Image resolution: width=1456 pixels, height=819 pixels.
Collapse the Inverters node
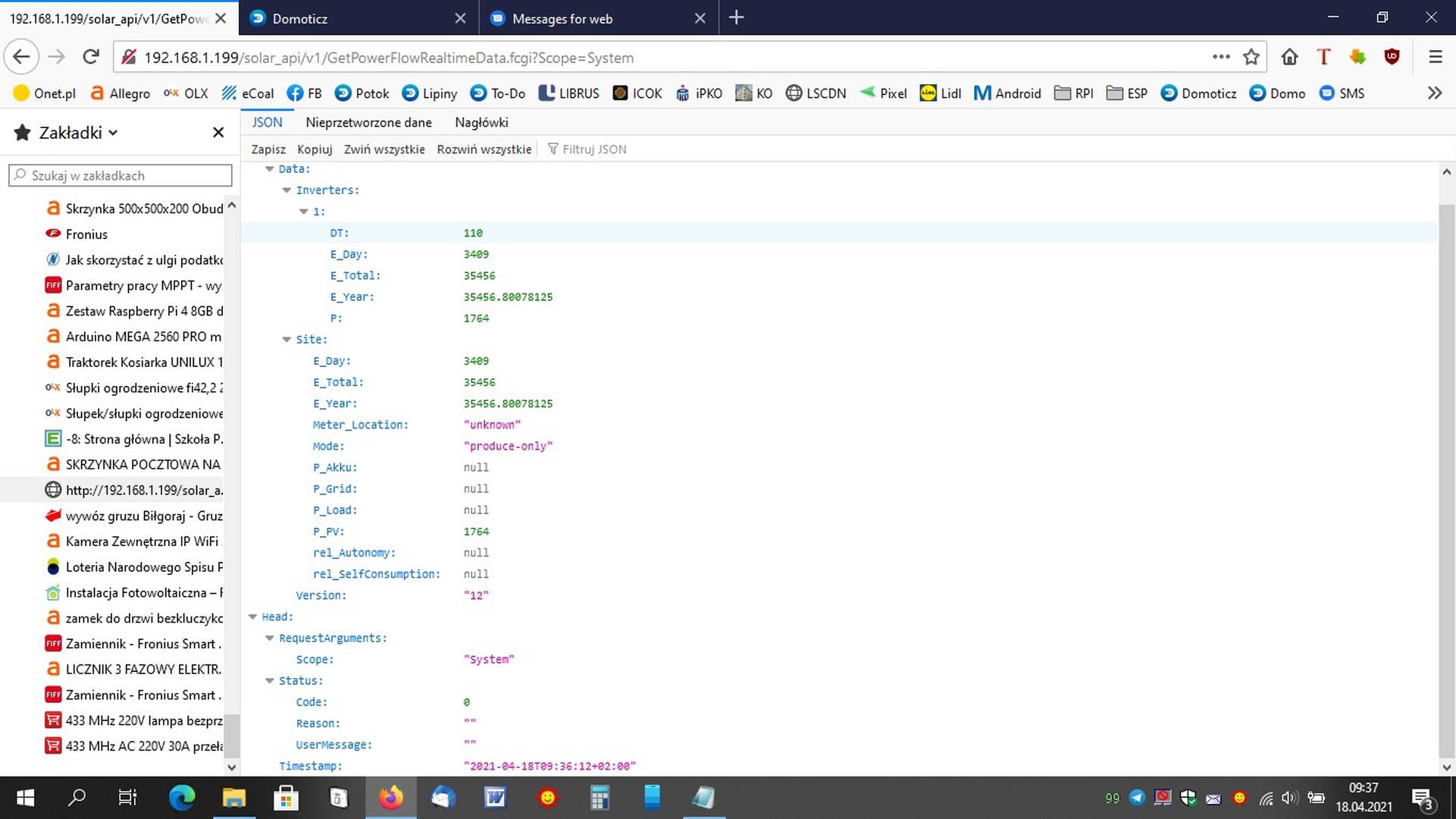pos(287,190)
